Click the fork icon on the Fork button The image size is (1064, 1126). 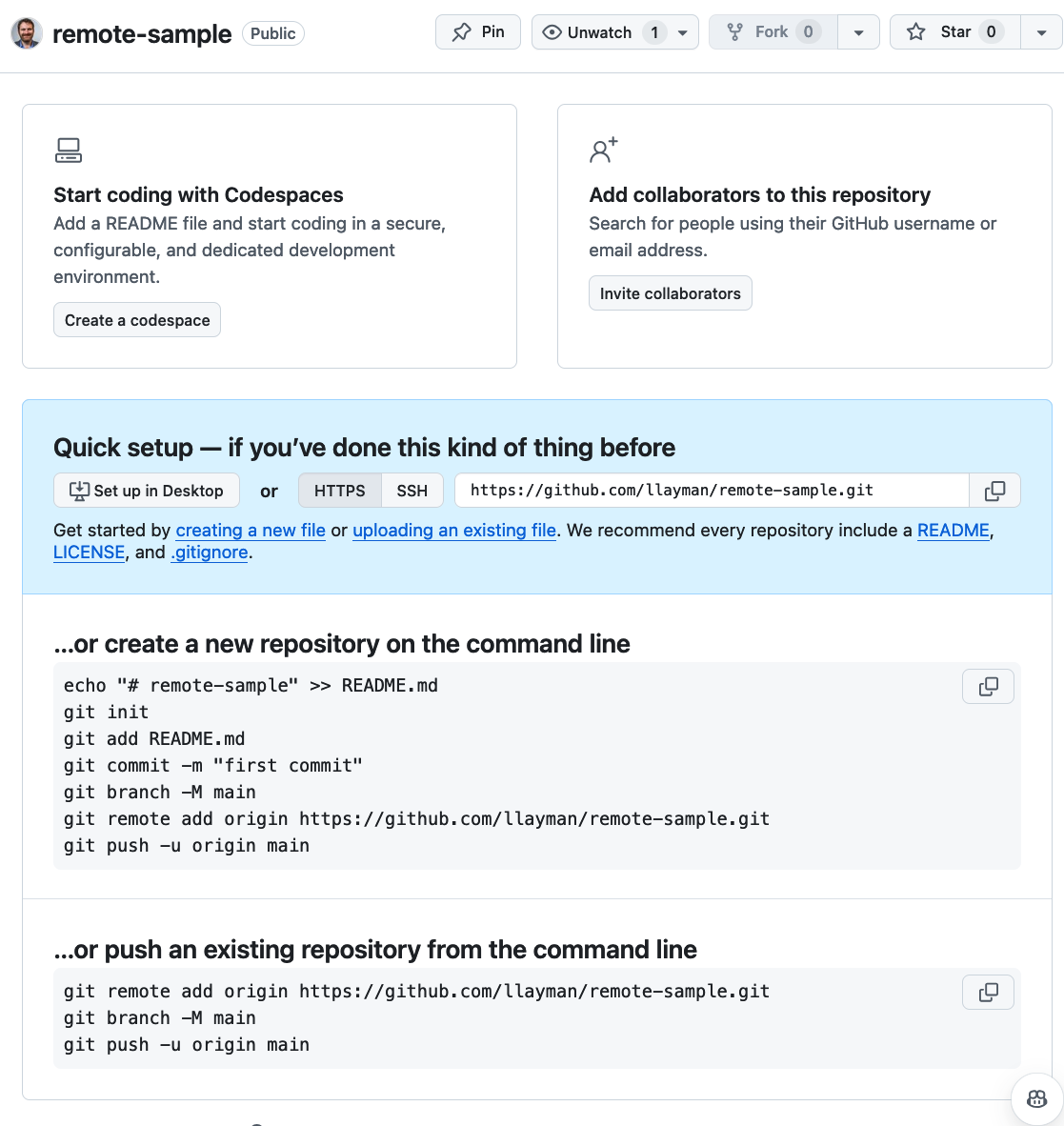click(735, 31)
